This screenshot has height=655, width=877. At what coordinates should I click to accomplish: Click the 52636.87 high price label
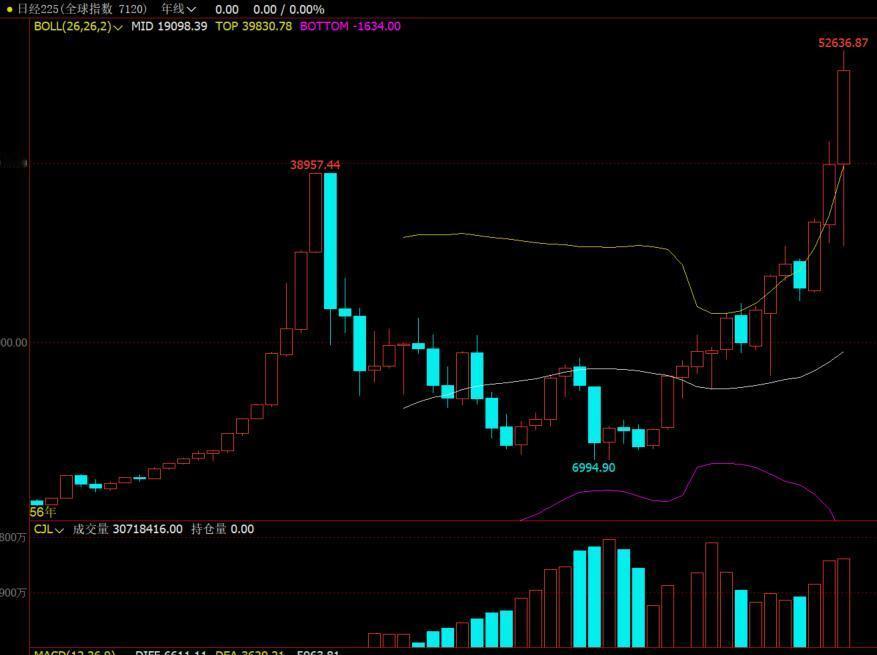pos(843,43)
